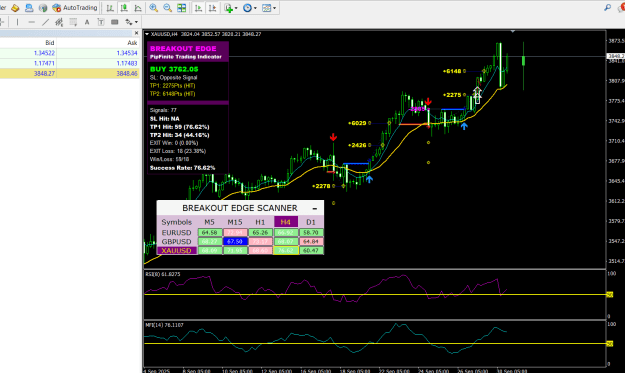The image size is (625, 373).
Task: Expand the periods dropdown arrow
Action: click(255, 8)
